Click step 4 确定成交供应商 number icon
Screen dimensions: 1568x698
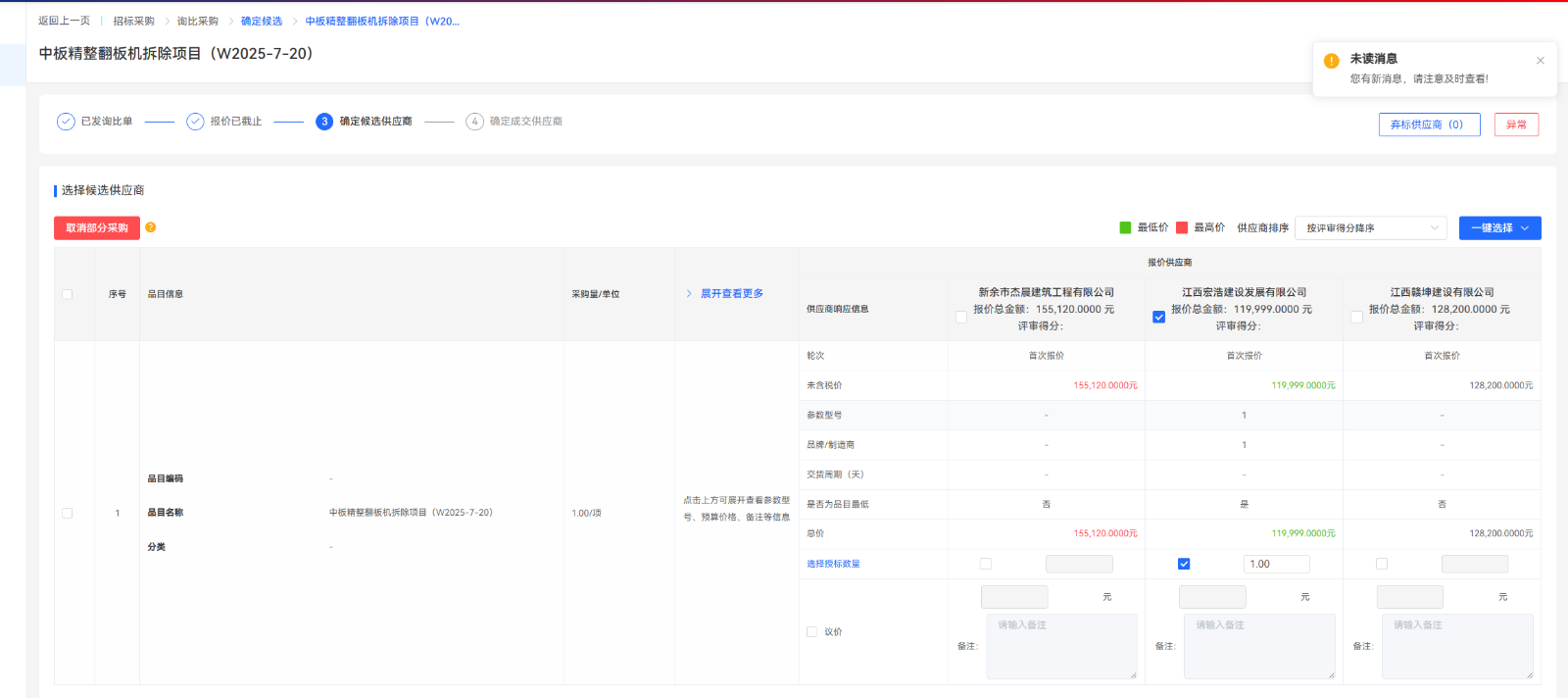click(x=474, y=122)
